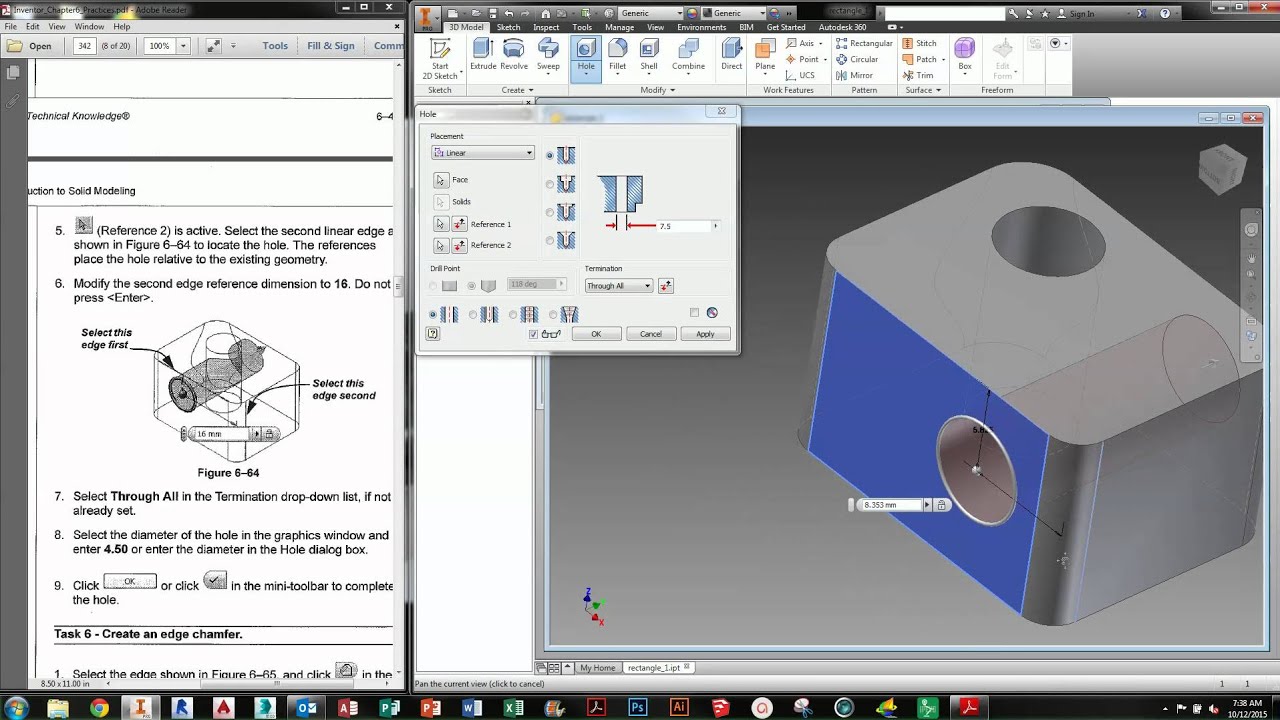Click the UCS tool
The width and height of the screenshot is (1280, 720).
point(800,75)
